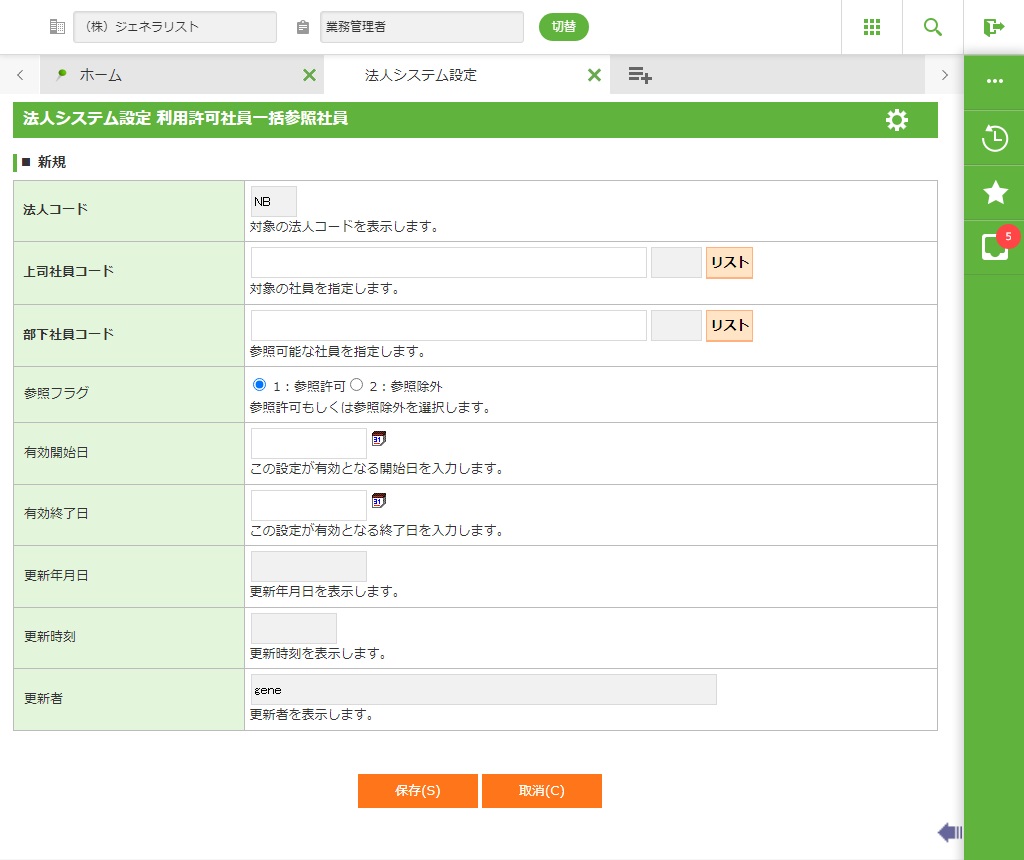Select the 2：参照除外 radio button
The image size is (1024, 860).
(356, 384)
